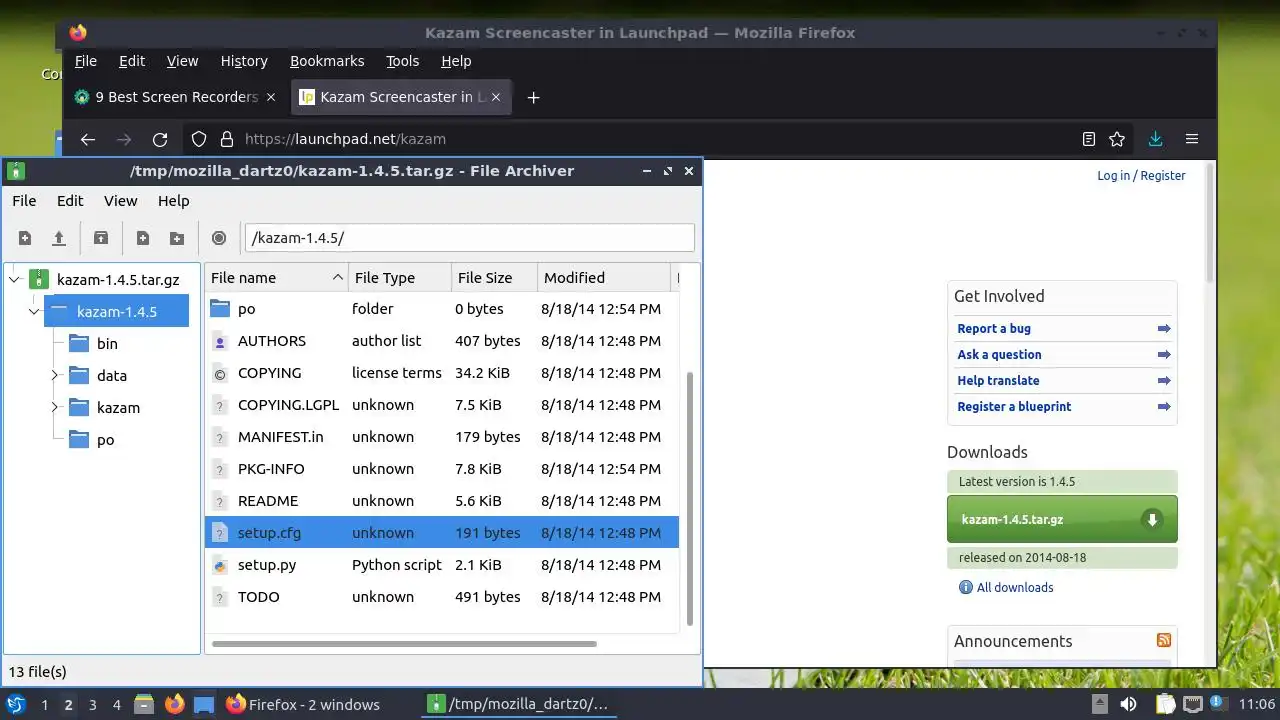Collapse the kazam-1.4.5 tree folder
Viewport: 1280px width, 720px height.
point(34,312)
